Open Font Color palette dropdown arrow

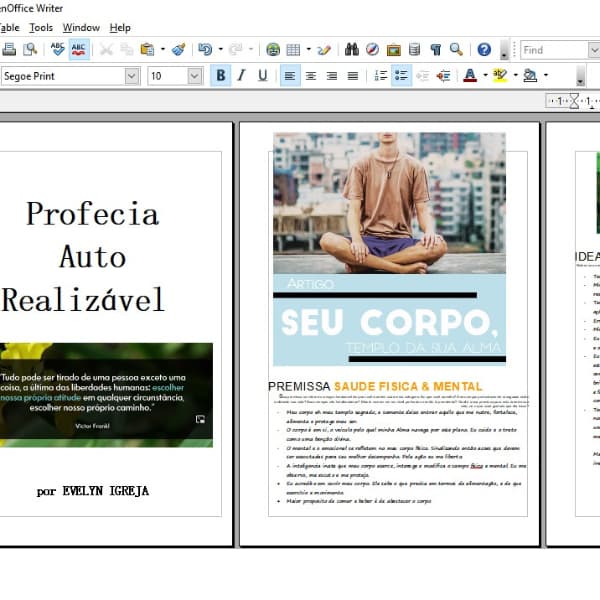pos(485,75)
